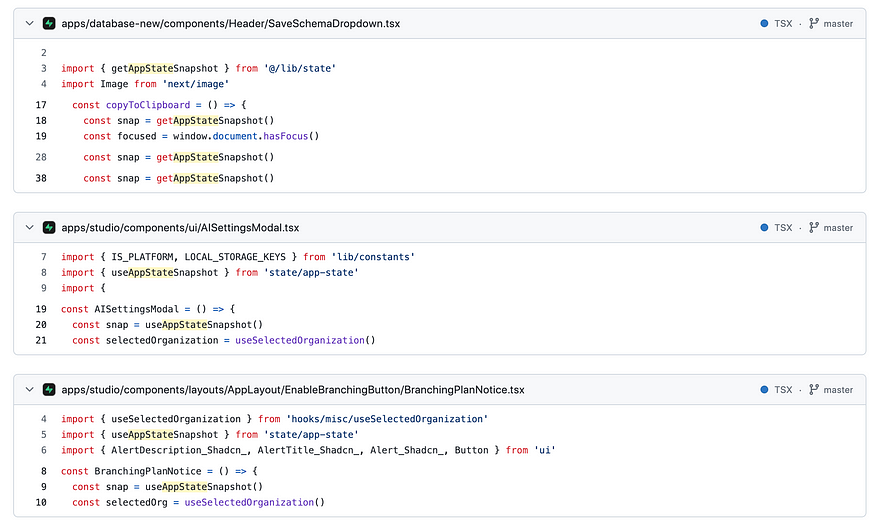
Task: Click the "import Image from 'next/image'" line
Action: pos(145,84)
